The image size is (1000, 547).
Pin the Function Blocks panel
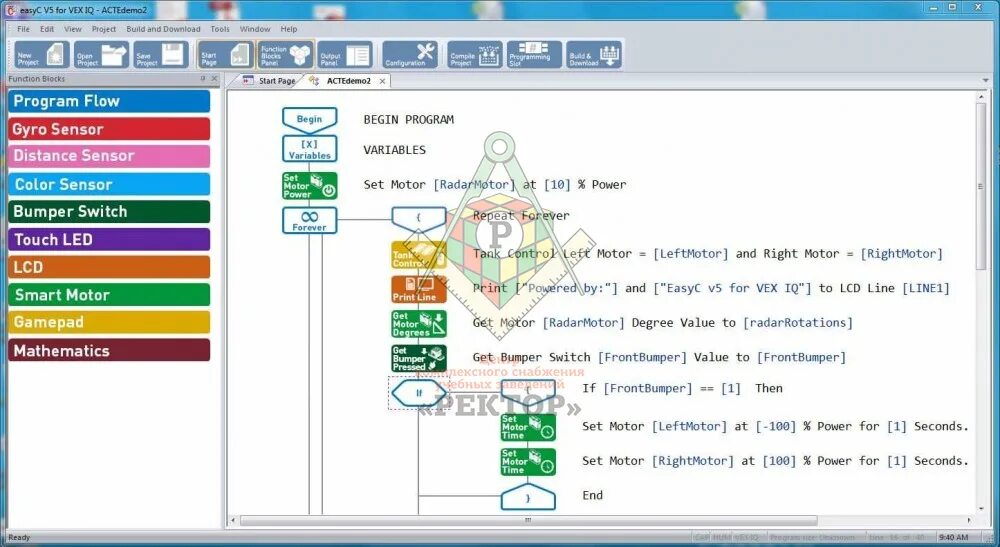(x=203, y=78)
